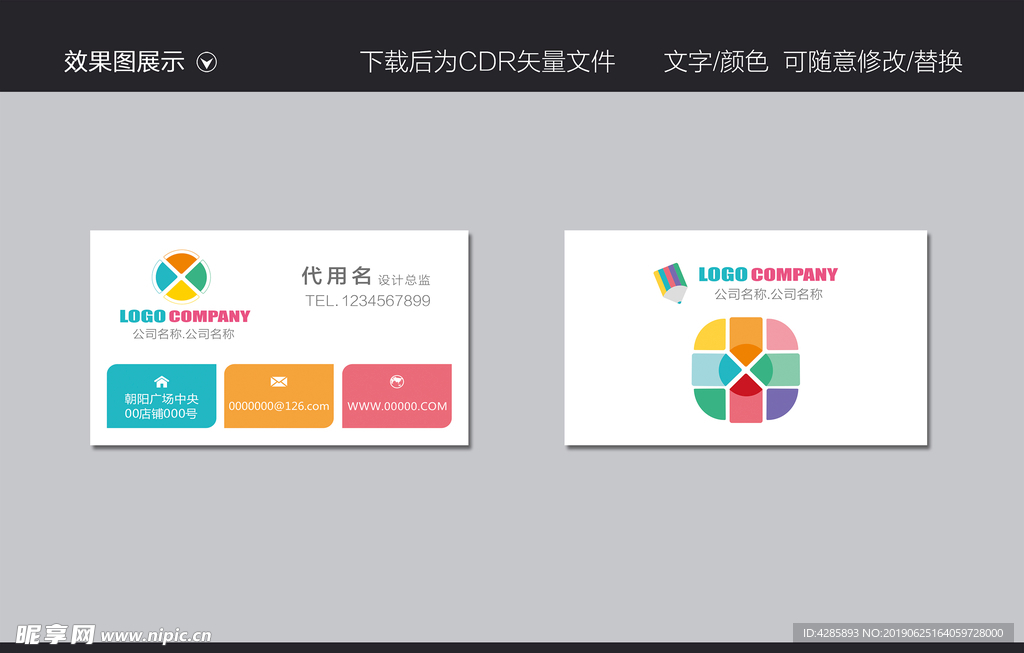Click the email address 0000000@126.com

coord(279,405)
